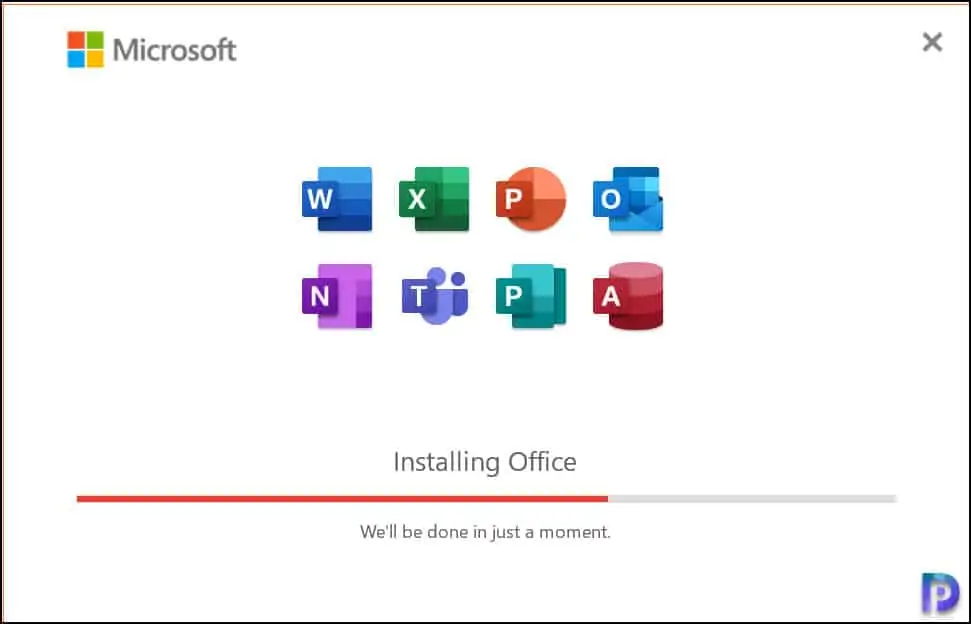Screen dimensions: 971x624
Task: Click the Microsoft logo
Action: (x=152, y=50)
